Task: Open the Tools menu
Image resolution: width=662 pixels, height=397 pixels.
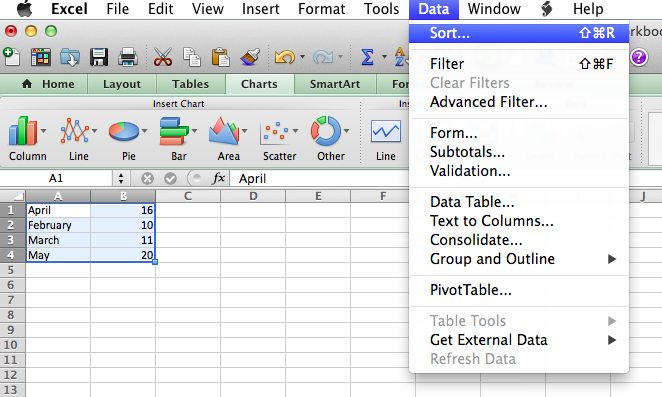Action: click(x=381, y=9)
